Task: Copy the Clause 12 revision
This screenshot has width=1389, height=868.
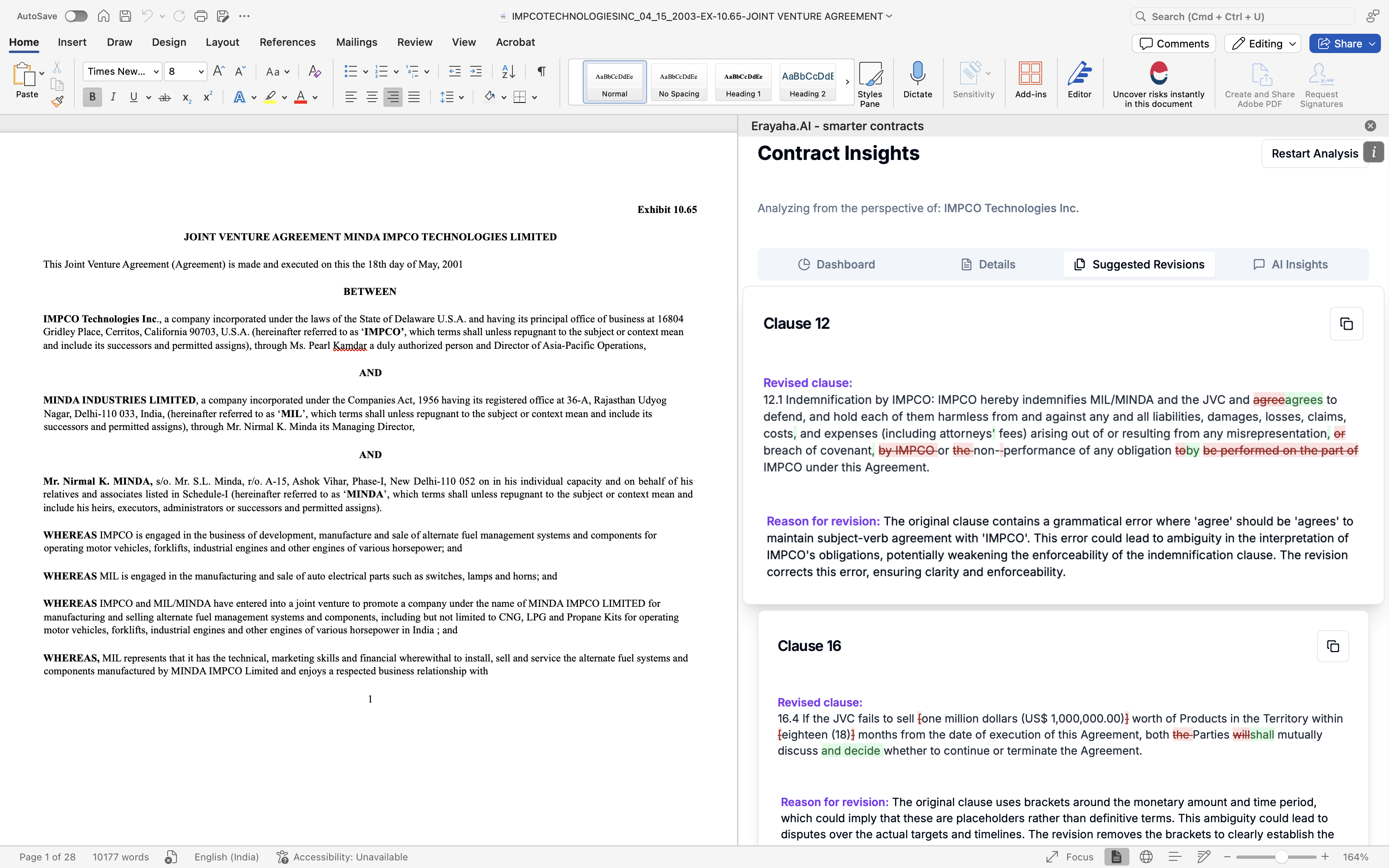Action: [1346, 324]
